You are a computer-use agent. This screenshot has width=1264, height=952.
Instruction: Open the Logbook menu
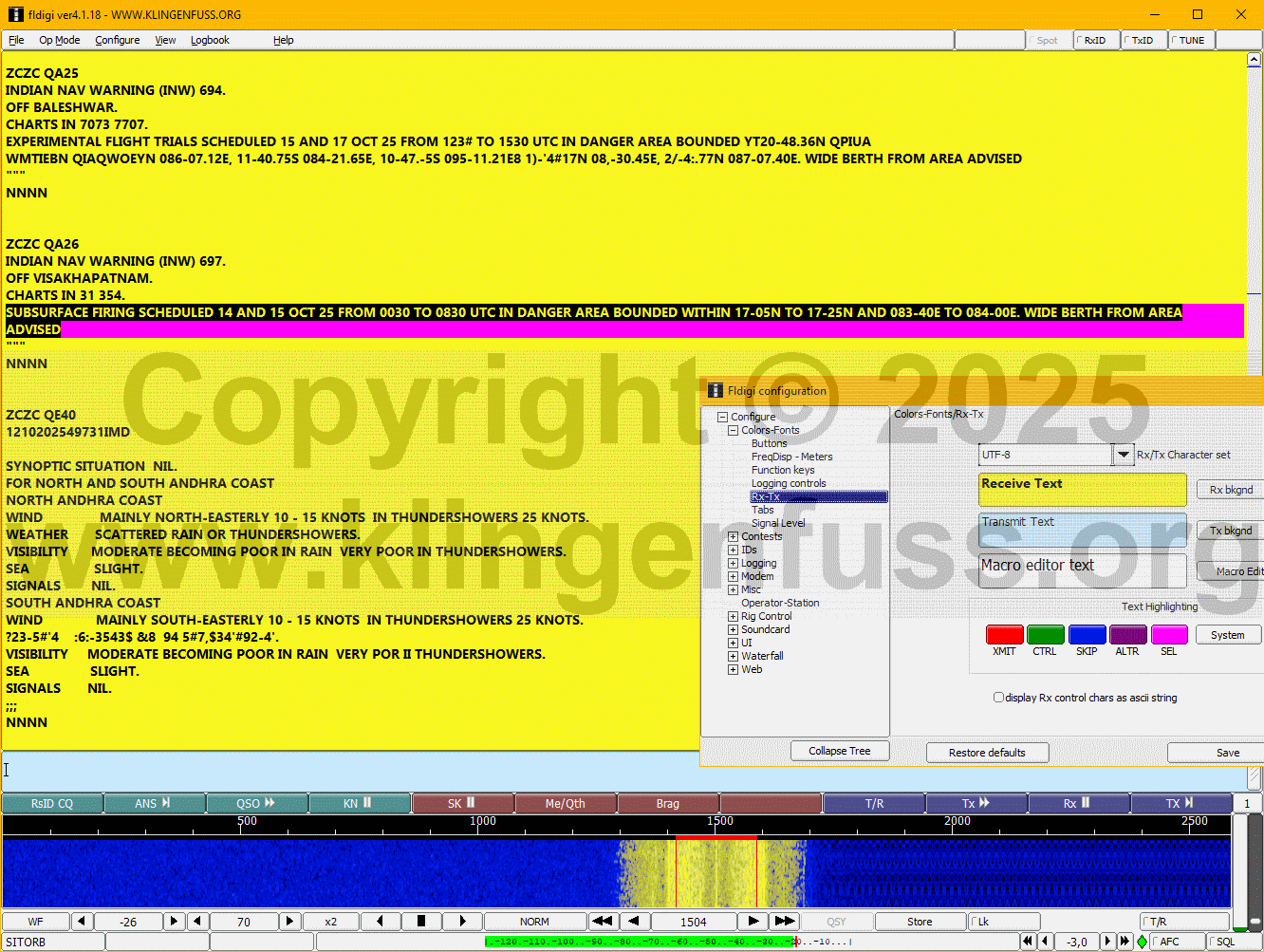coord(210,40)
